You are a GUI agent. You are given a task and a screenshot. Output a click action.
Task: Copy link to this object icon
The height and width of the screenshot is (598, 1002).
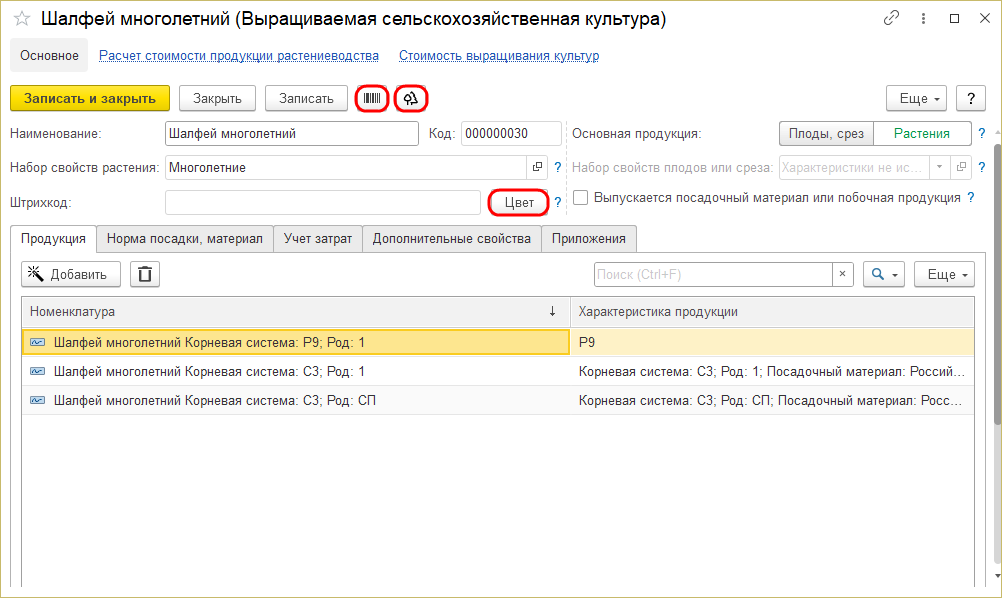pyautogui.click(x=891, y=19)
